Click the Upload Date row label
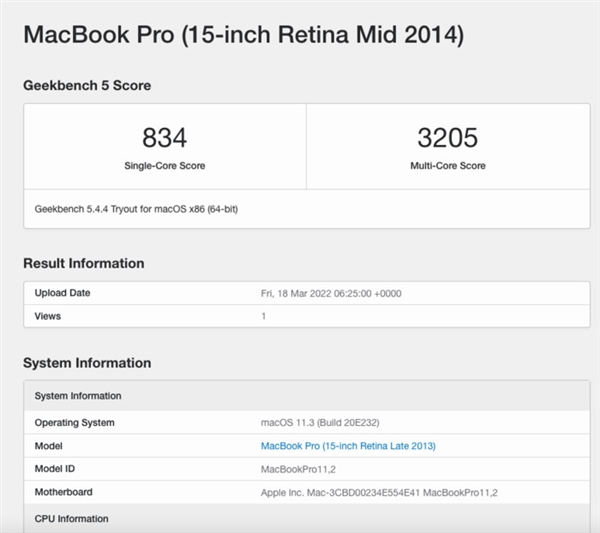600x533 pixels. (62, 293)
